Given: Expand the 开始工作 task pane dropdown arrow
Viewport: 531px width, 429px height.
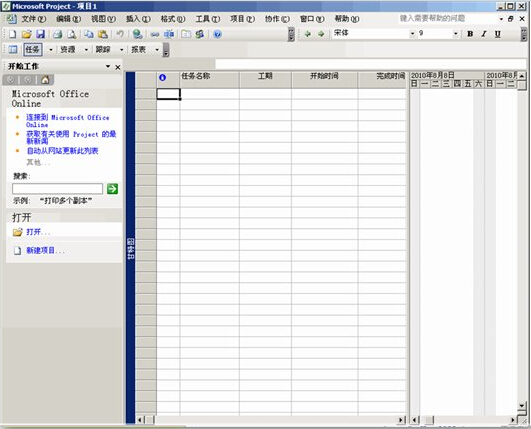Looking at the screenshot, I should point(108,66).
